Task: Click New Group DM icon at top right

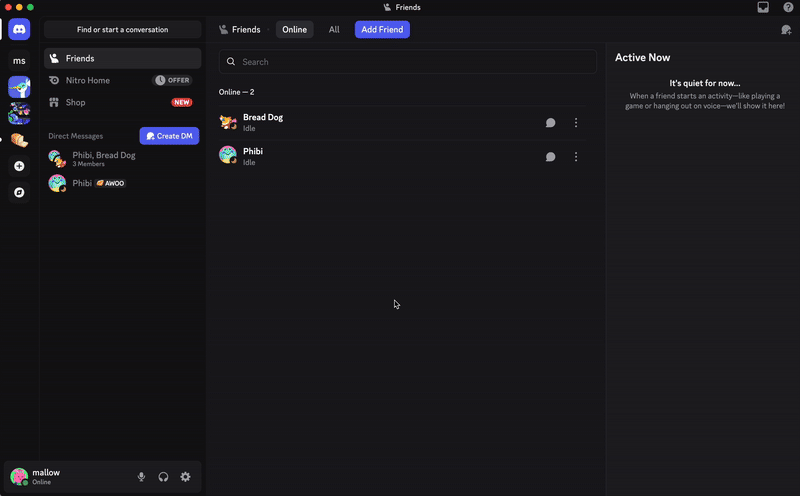Action: pyautogui.click(x=786, y=30)
